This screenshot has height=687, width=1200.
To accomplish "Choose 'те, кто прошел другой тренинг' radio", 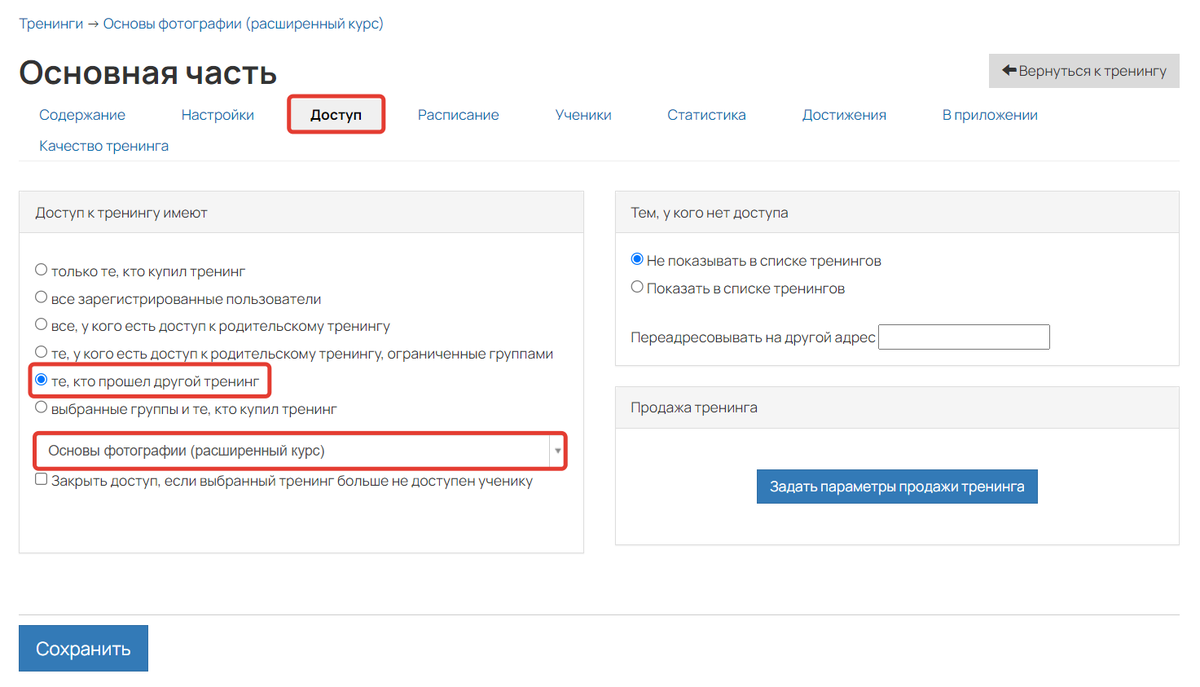I will pos(41,380).
